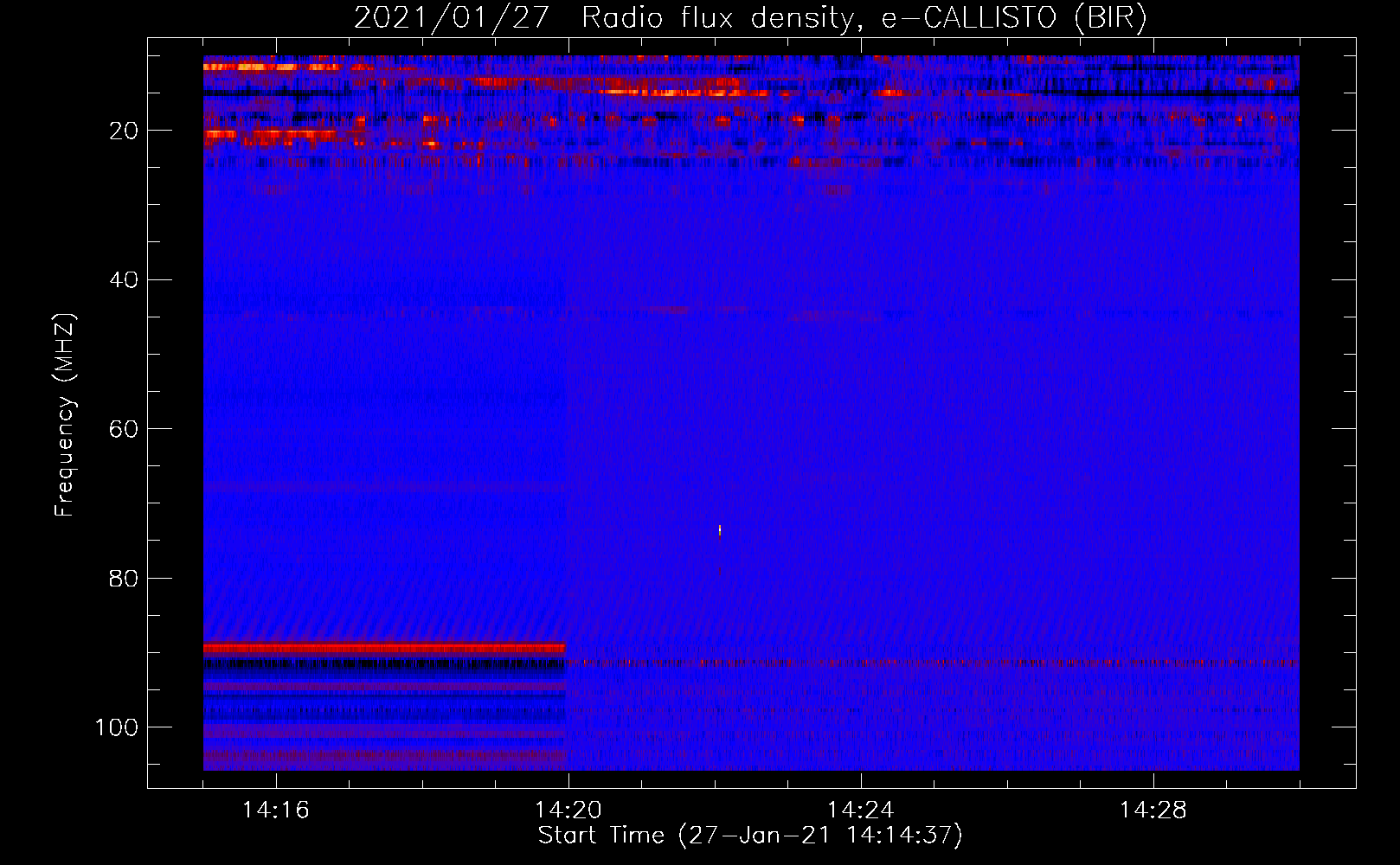The height and width of the screenshot is (865, 1400).
Task: Select the 'Frequency (MHZ)' y-axis label
Action: [65, 415]
